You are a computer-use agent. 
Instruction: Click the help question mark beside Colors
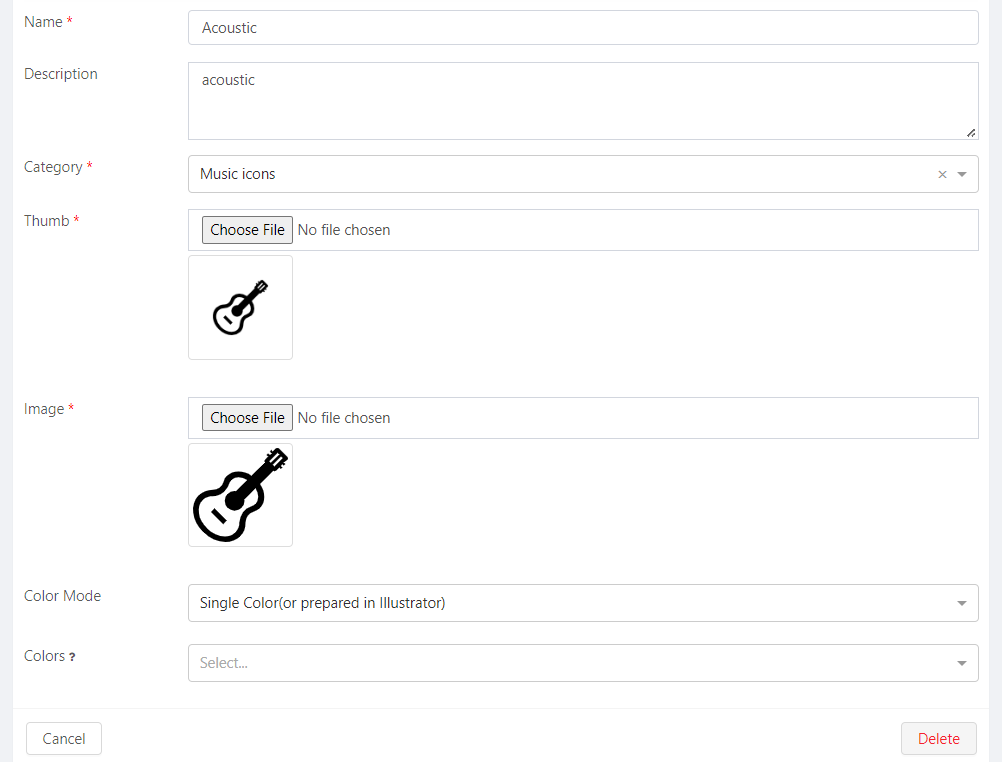tap(72, 657)
